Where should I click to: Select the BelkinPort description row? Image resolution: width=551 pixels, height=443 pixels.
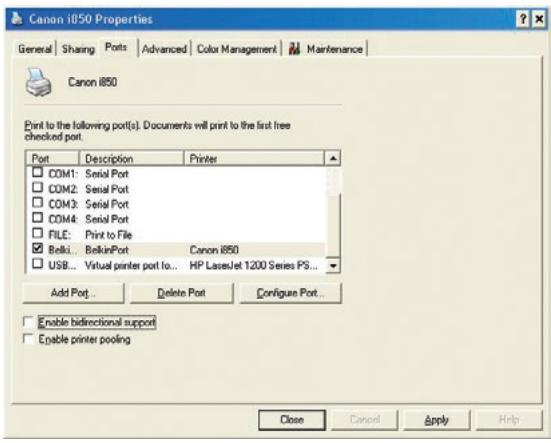tap(107, 250)
